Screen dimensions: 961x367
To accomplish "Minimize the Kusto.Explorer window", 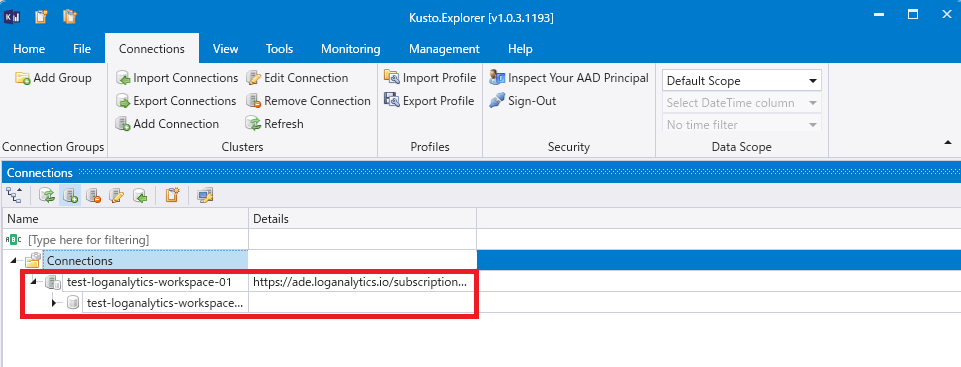I will [x=879, y=15].
